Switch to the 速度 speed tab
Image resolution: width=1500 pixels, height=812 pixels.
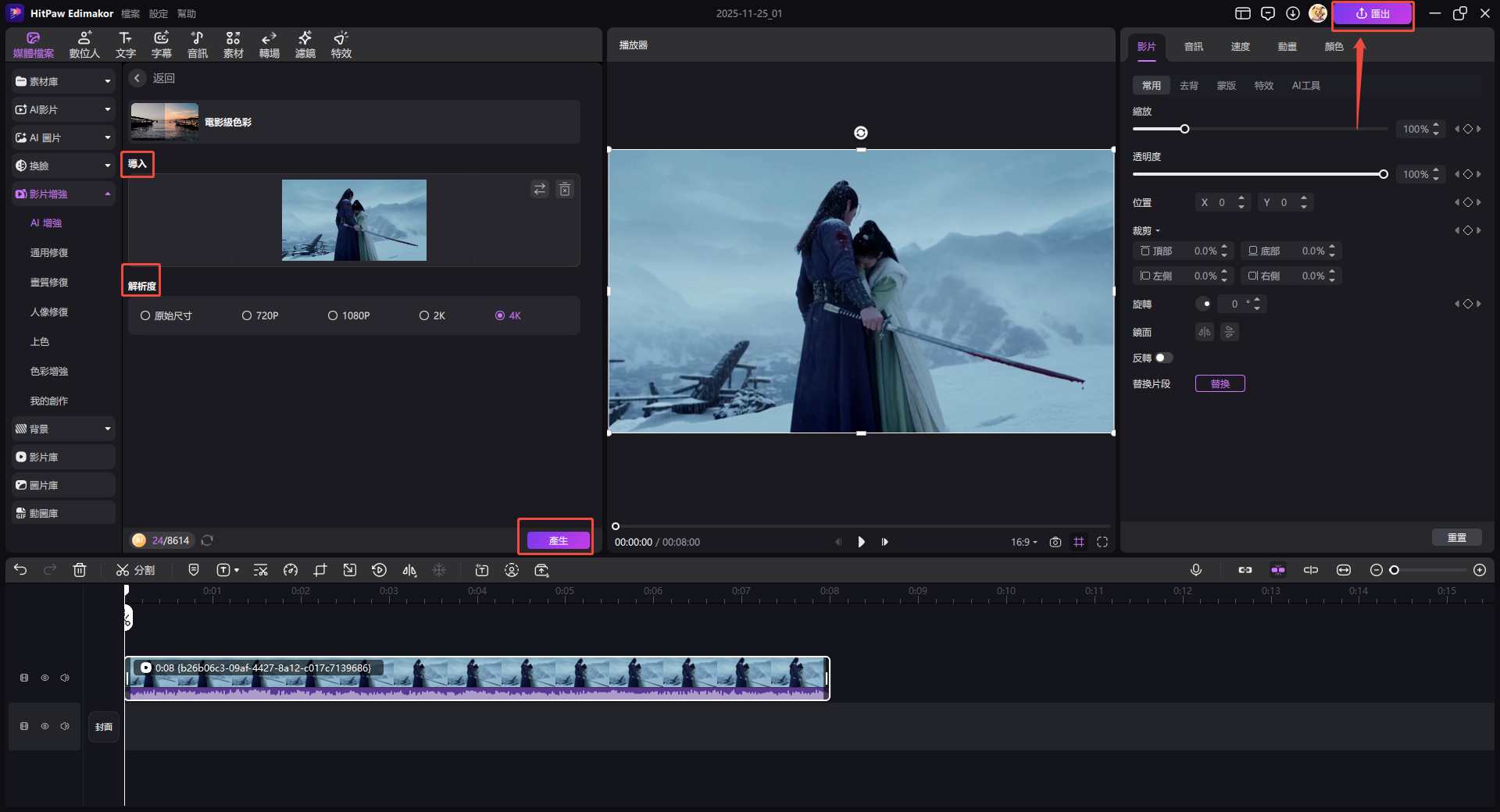pyautogui.click(x=1240, y=47)
